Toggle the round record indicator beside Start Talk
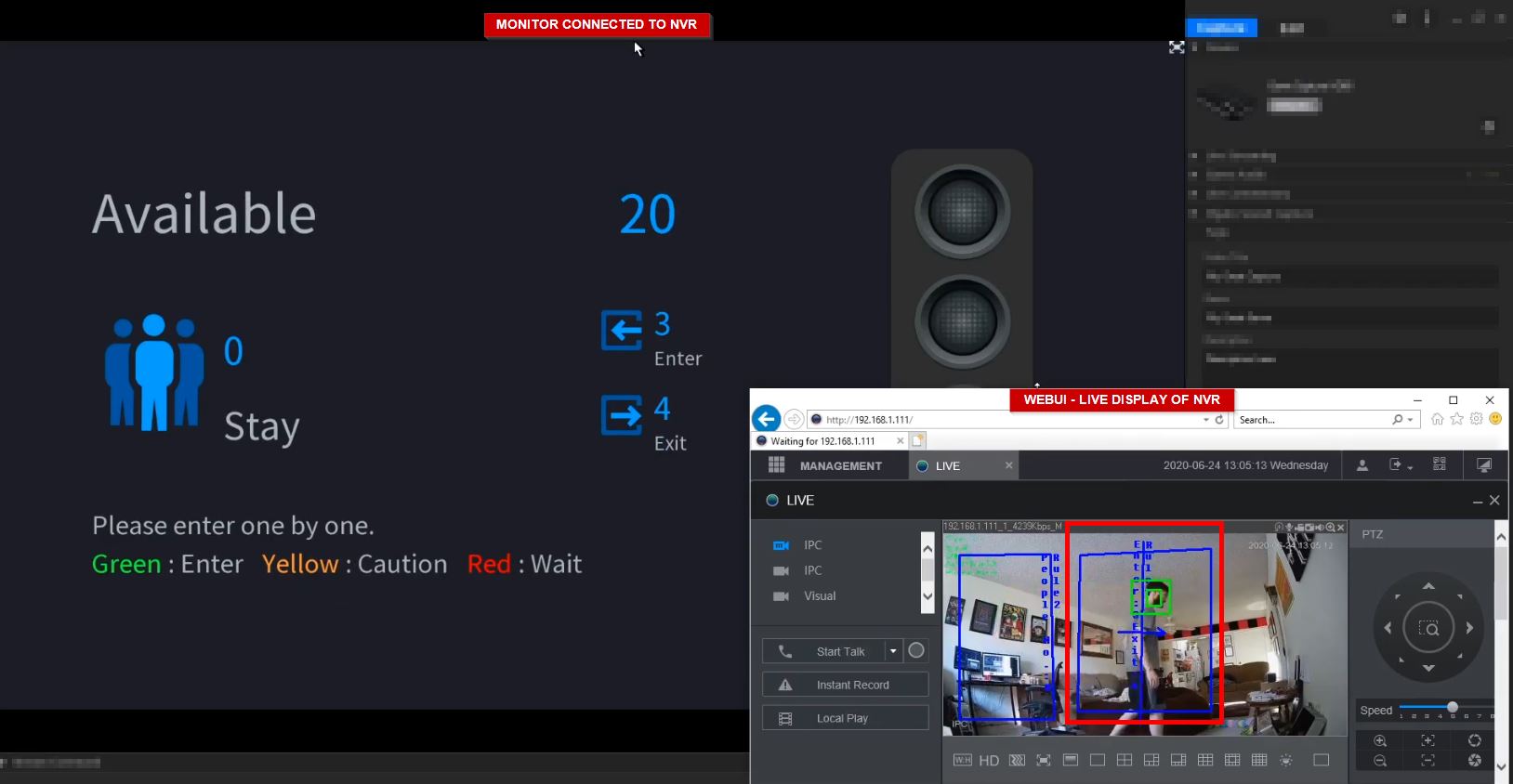Screen dimensions: 1513x784 [916, 651]
